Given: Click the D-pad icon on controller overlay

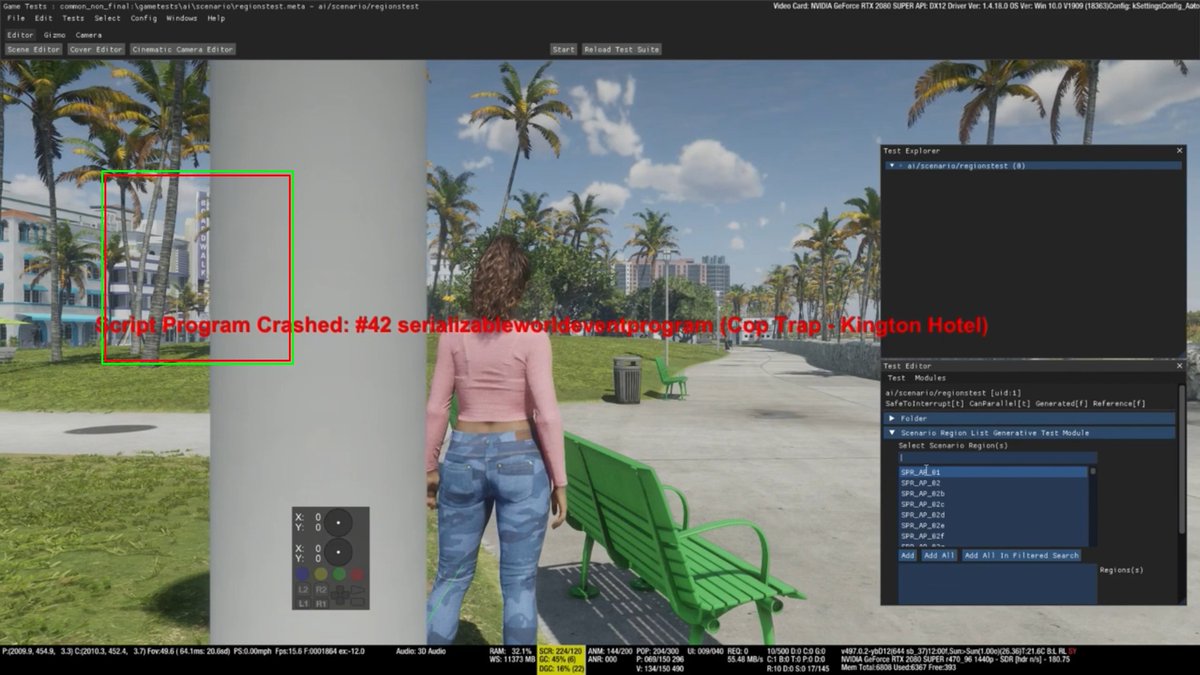Looking at the screenshot, I should tap(341, 595).
